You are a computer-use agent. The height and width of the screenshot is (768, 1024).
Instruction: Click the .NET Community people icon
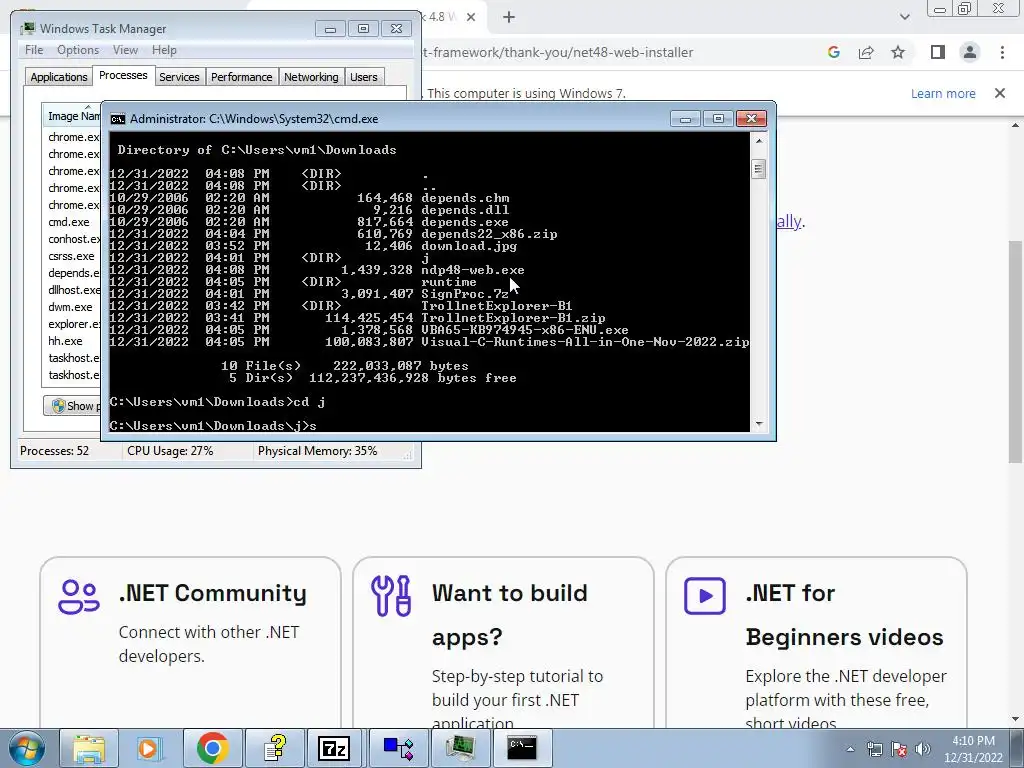(78, 597)
